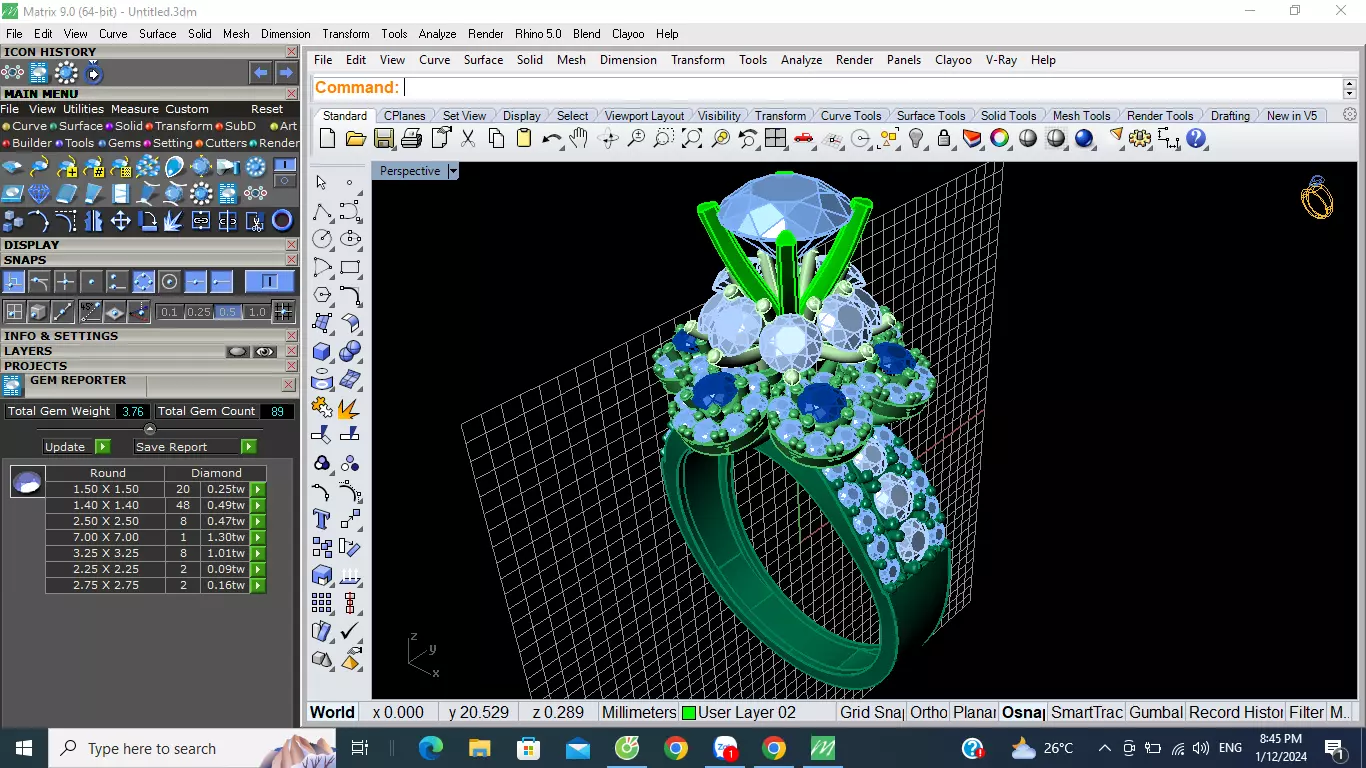The width and height of the screenshot is (1366, 768).
Task: Click the User Layer 02 green color swatch
Action: click(x=689, y=713)
